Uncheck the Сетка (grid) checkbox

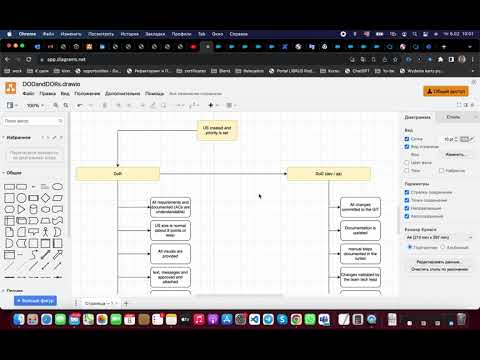tap(407, 139)
